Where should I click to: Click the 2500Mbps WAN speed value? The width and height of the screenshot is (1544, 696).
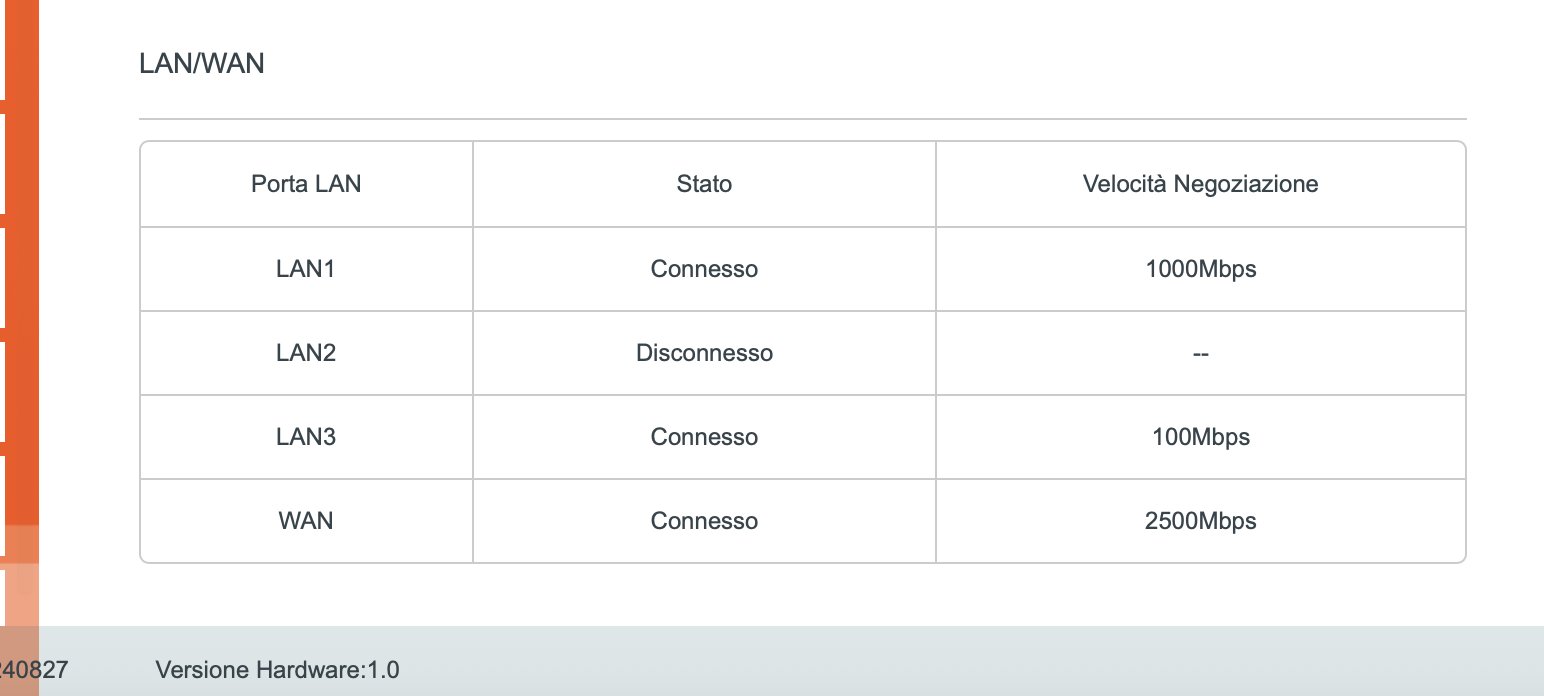1200,521
